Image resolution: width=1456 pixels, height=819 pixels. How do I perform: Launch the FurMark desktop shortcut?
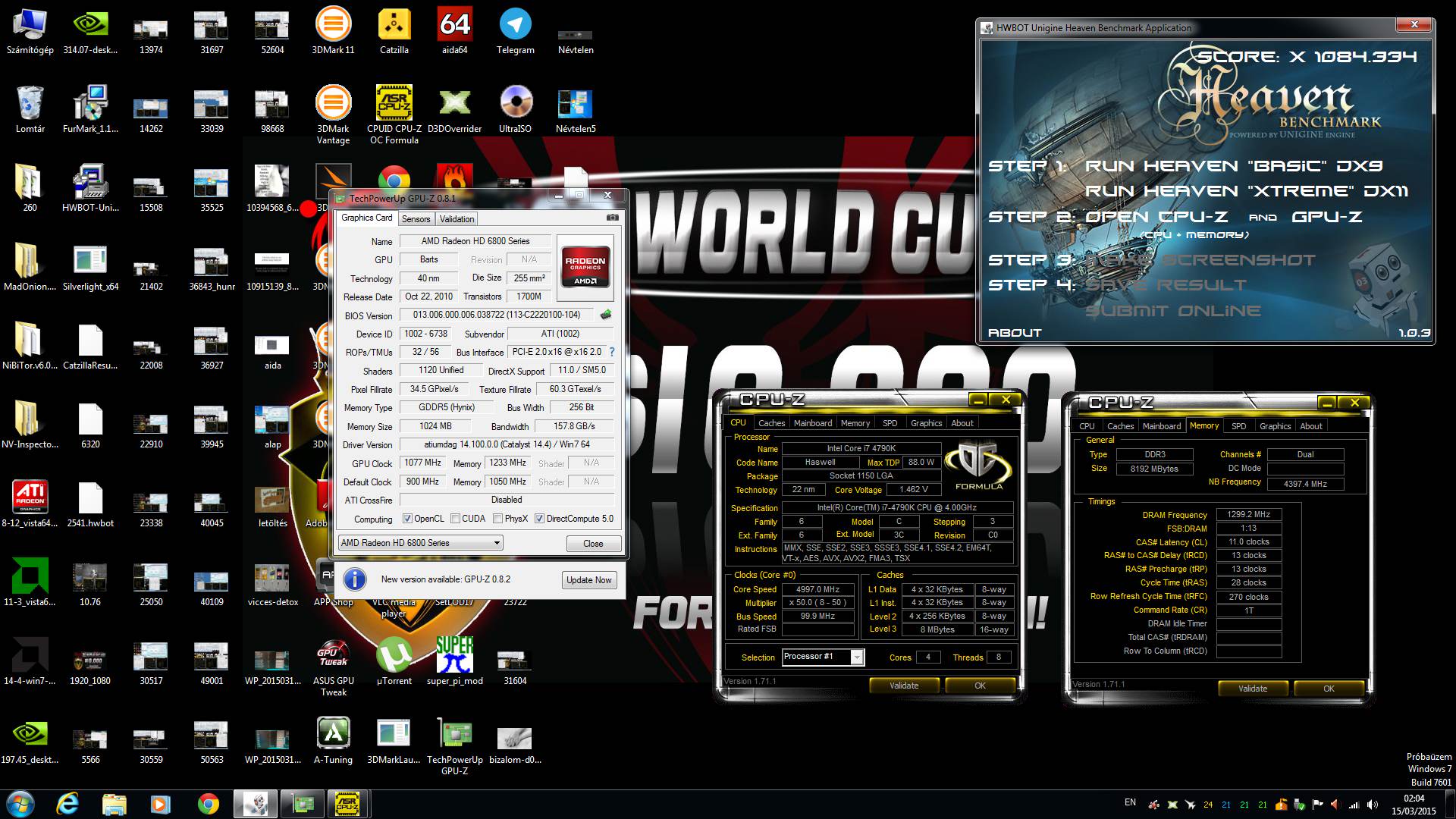point(90,110)
